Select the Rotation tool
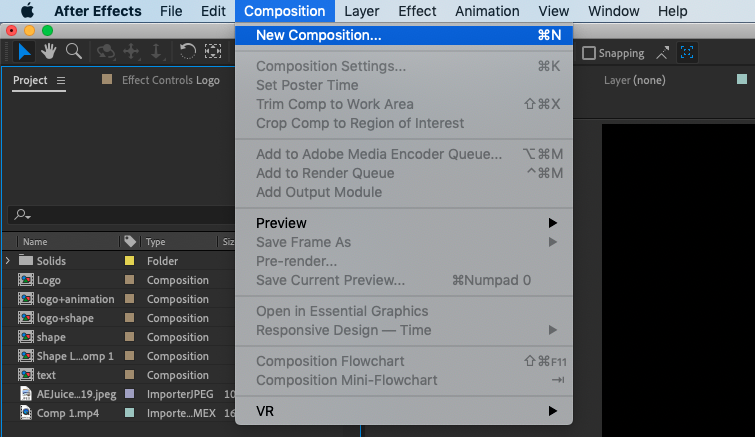Screen dimensions: 755x437 coord(187,51)
